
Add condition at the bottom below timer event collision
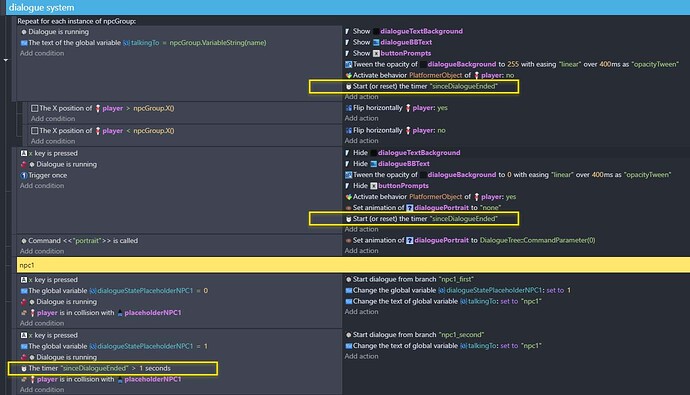tap(42, 390)
